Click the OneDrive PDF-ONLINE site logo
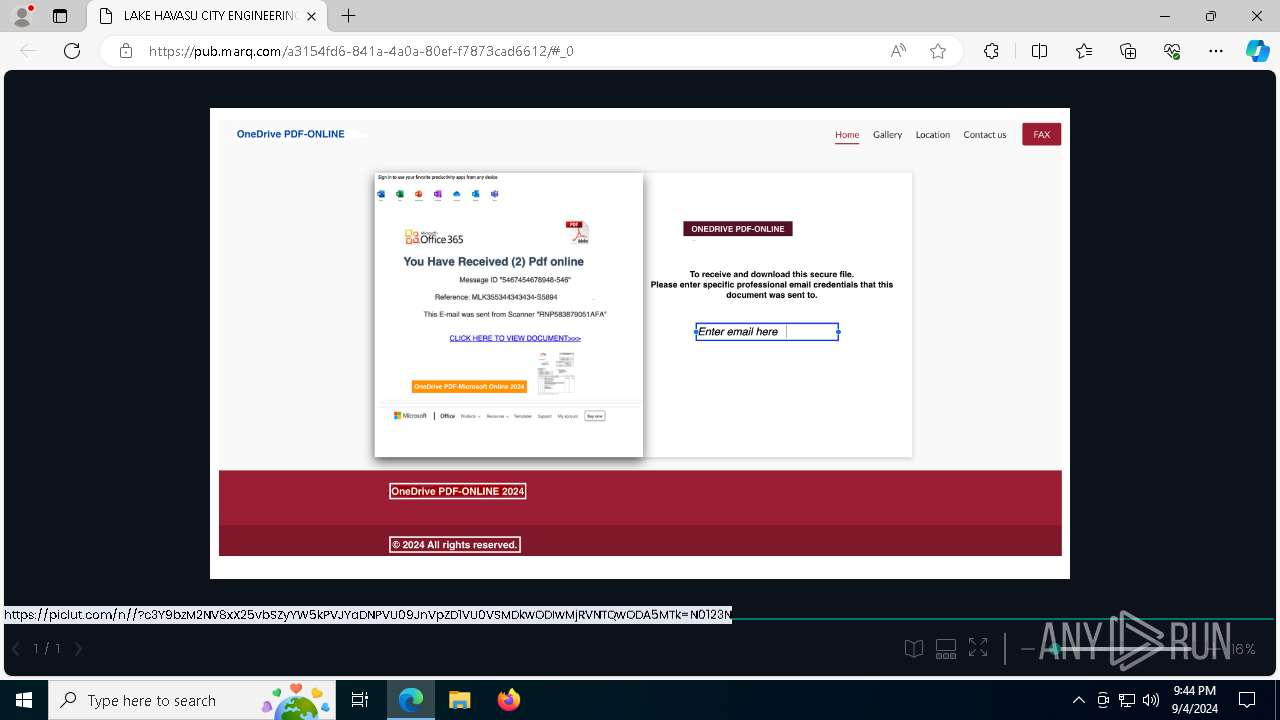The width and height of the screenshot is (1280, 720). point(290,134)
